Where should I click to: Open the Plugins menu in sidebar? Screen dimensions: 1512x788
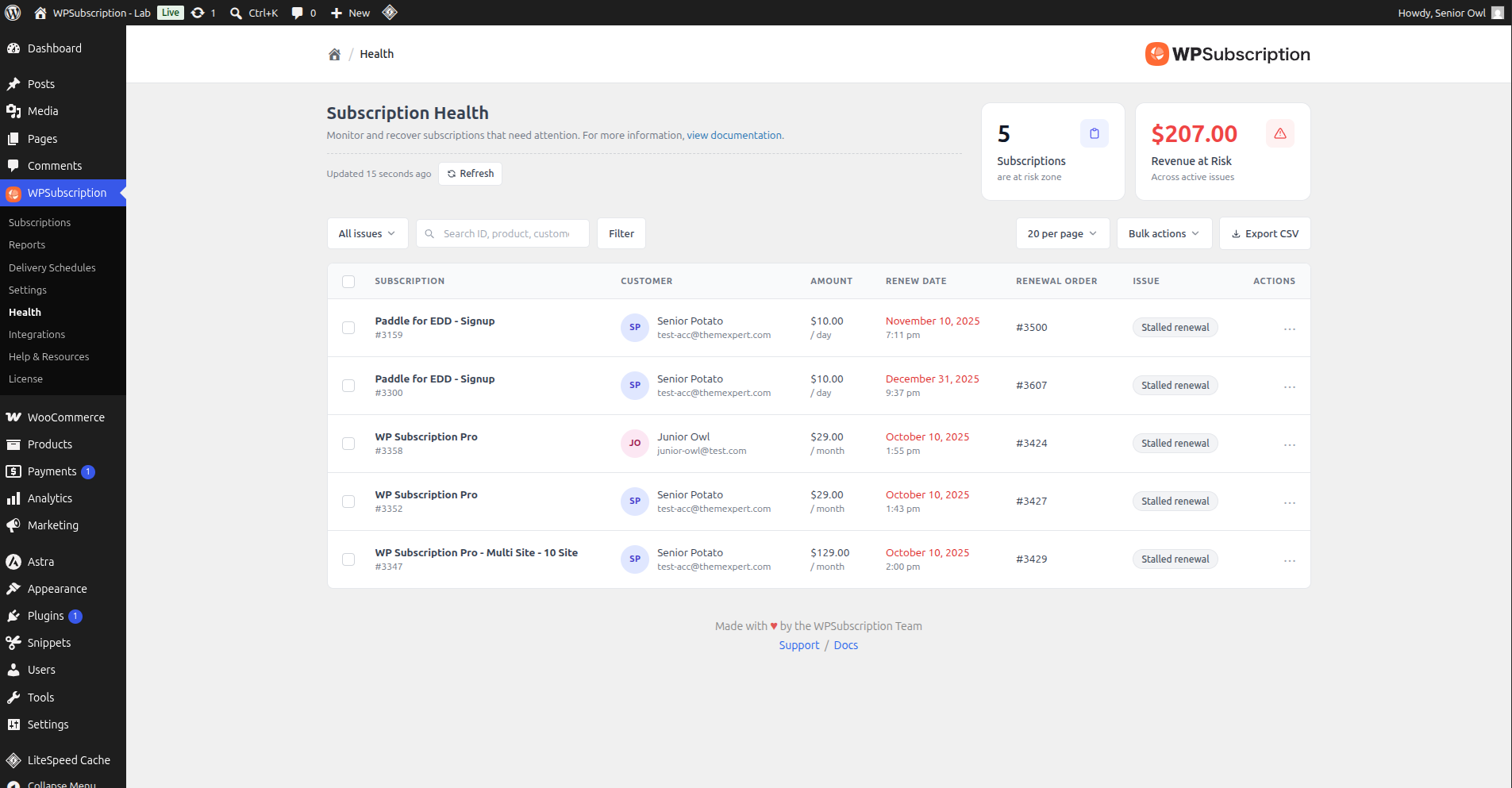point(63,616)
